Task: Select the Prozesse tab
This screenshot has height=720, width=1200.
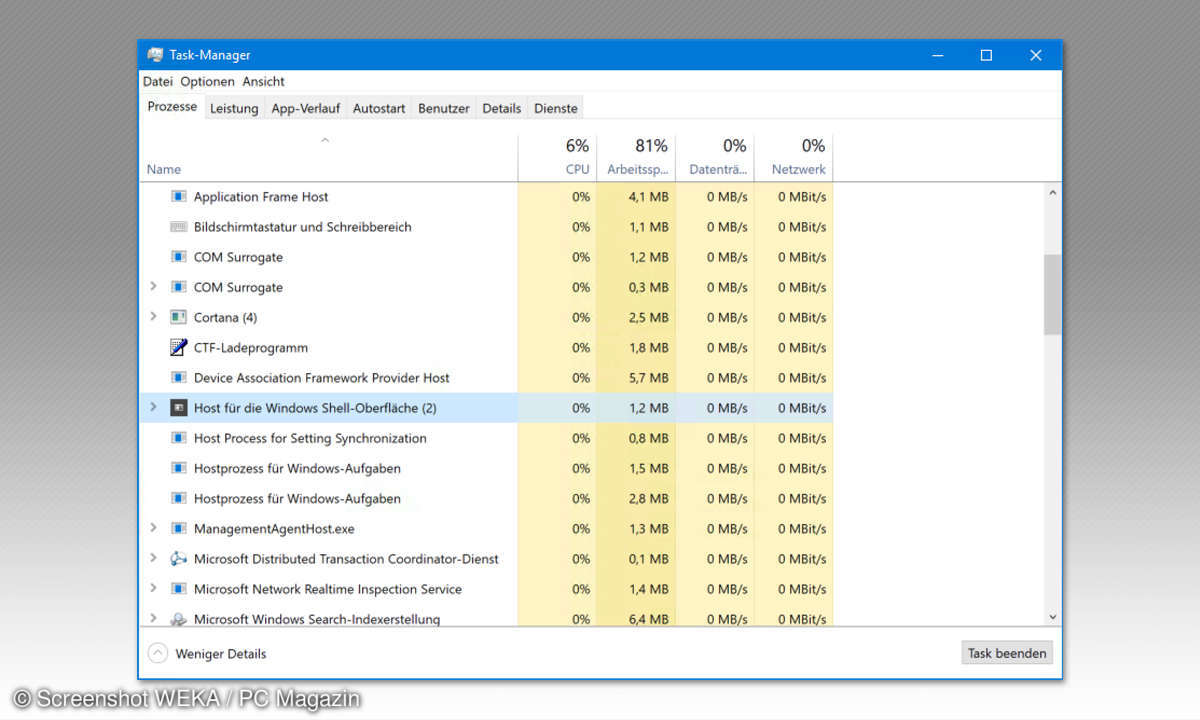Action: tap(172, 107)
